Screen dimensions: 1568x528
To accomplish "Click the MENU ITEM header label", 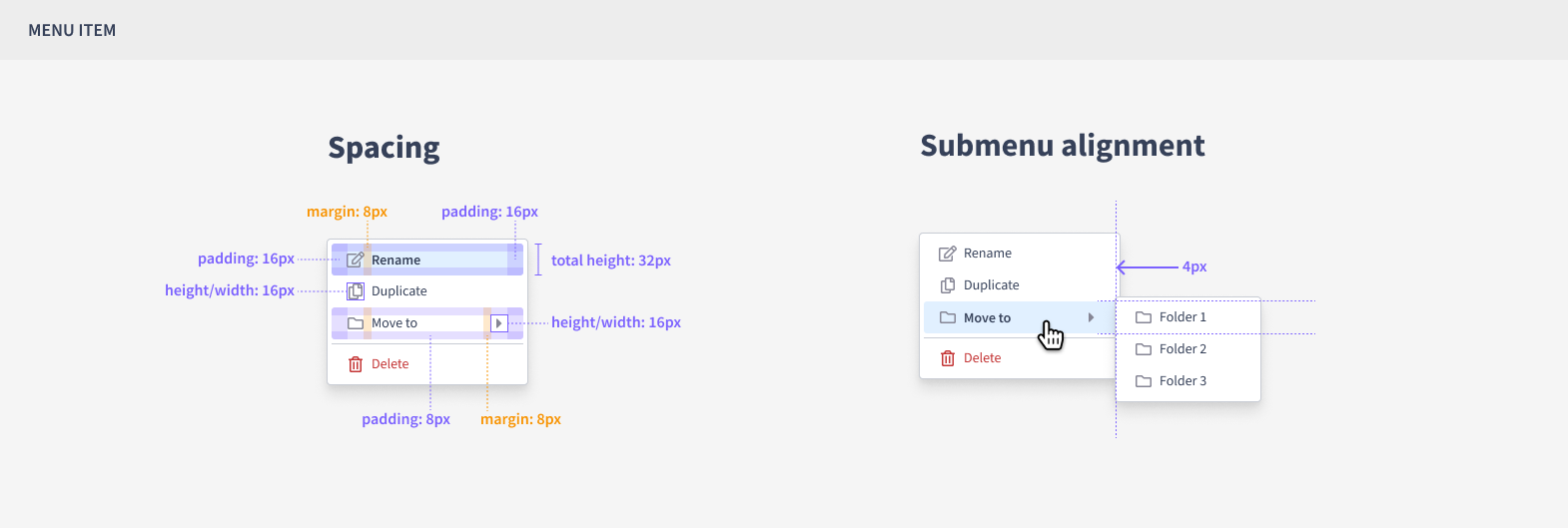I will (72, 31).
